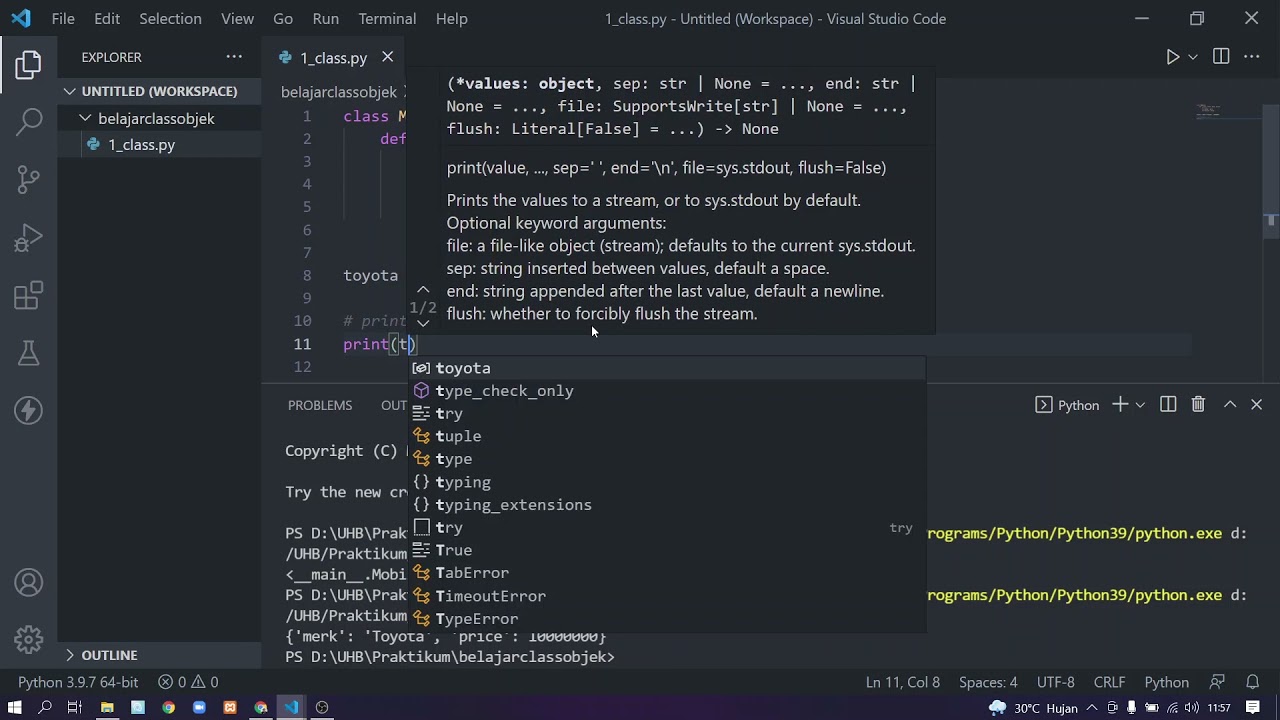The height and width of the screenshot is (720, 1280).
Task: Open the Python terminal profile label
Action: [1067, 405]
